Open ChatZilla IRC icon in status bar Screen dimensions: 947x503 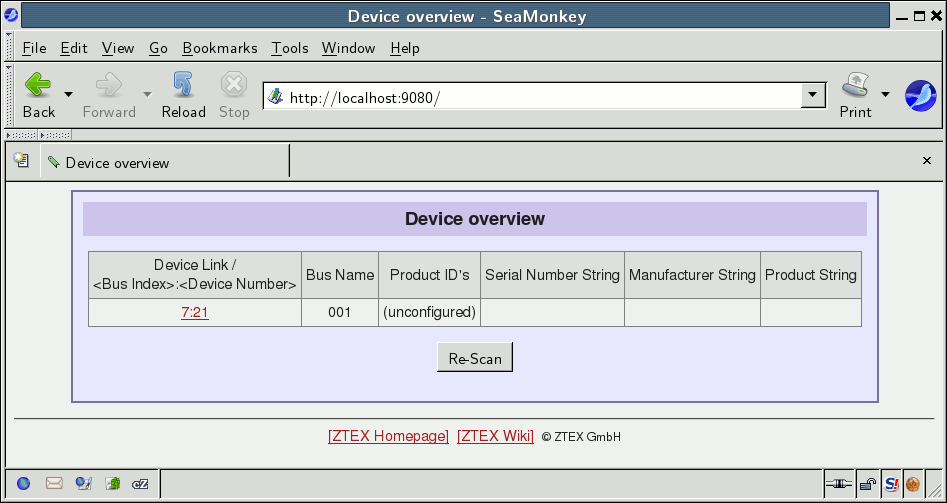[142, 483]
